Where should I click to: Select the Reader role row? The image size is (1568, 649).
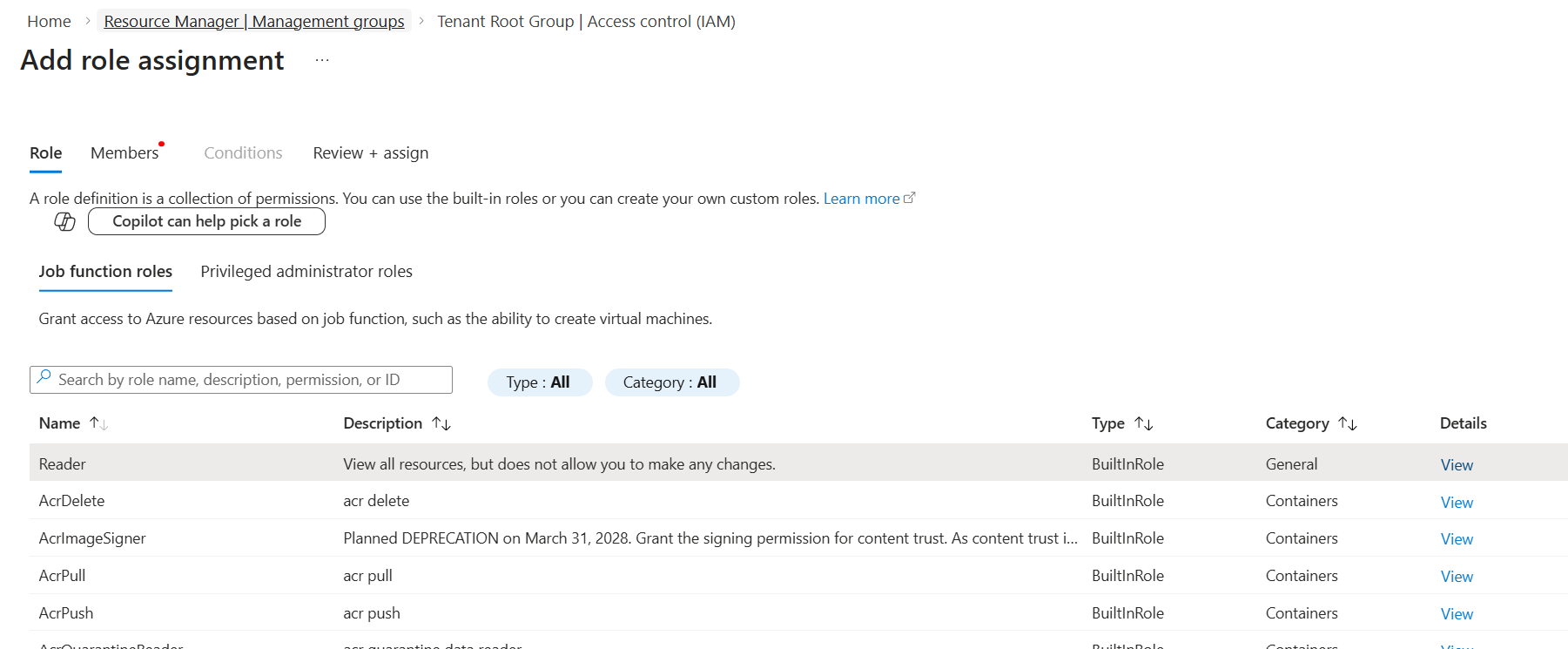point(63,464)
